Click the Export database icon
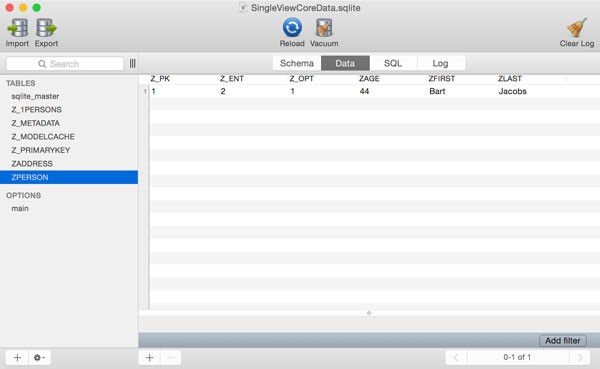The image size is (600, 369). coord(46,28)
